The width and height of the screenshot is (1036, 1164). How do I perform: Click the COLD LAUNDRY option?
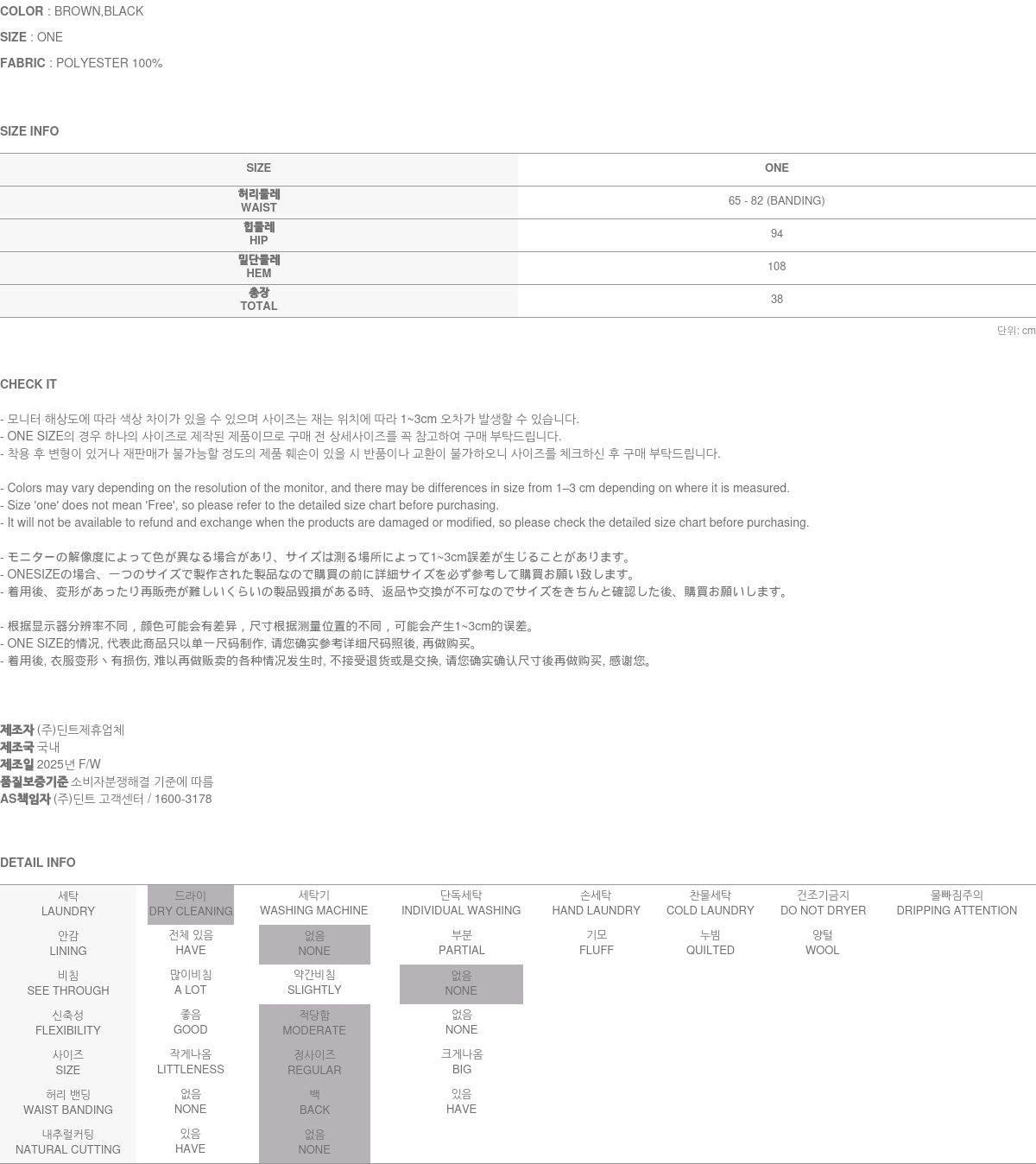(x=710, y=904)
